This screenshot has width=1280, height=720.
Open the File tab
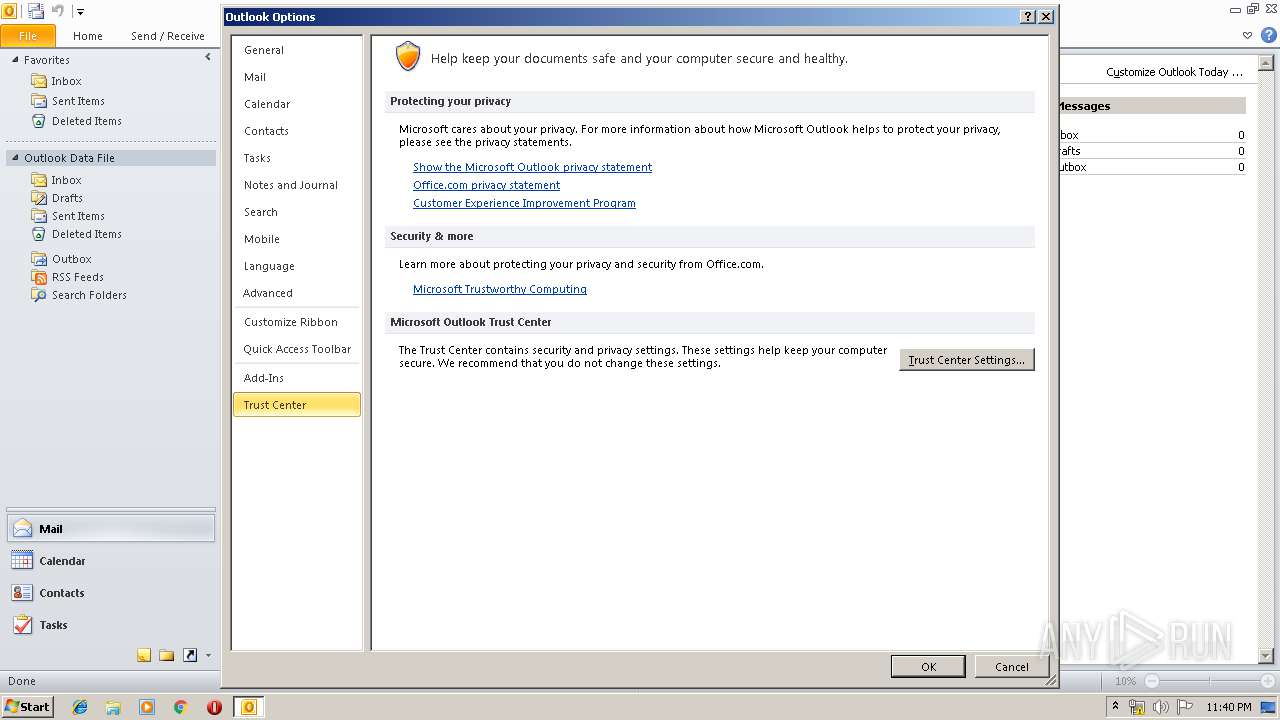[28, 36]
